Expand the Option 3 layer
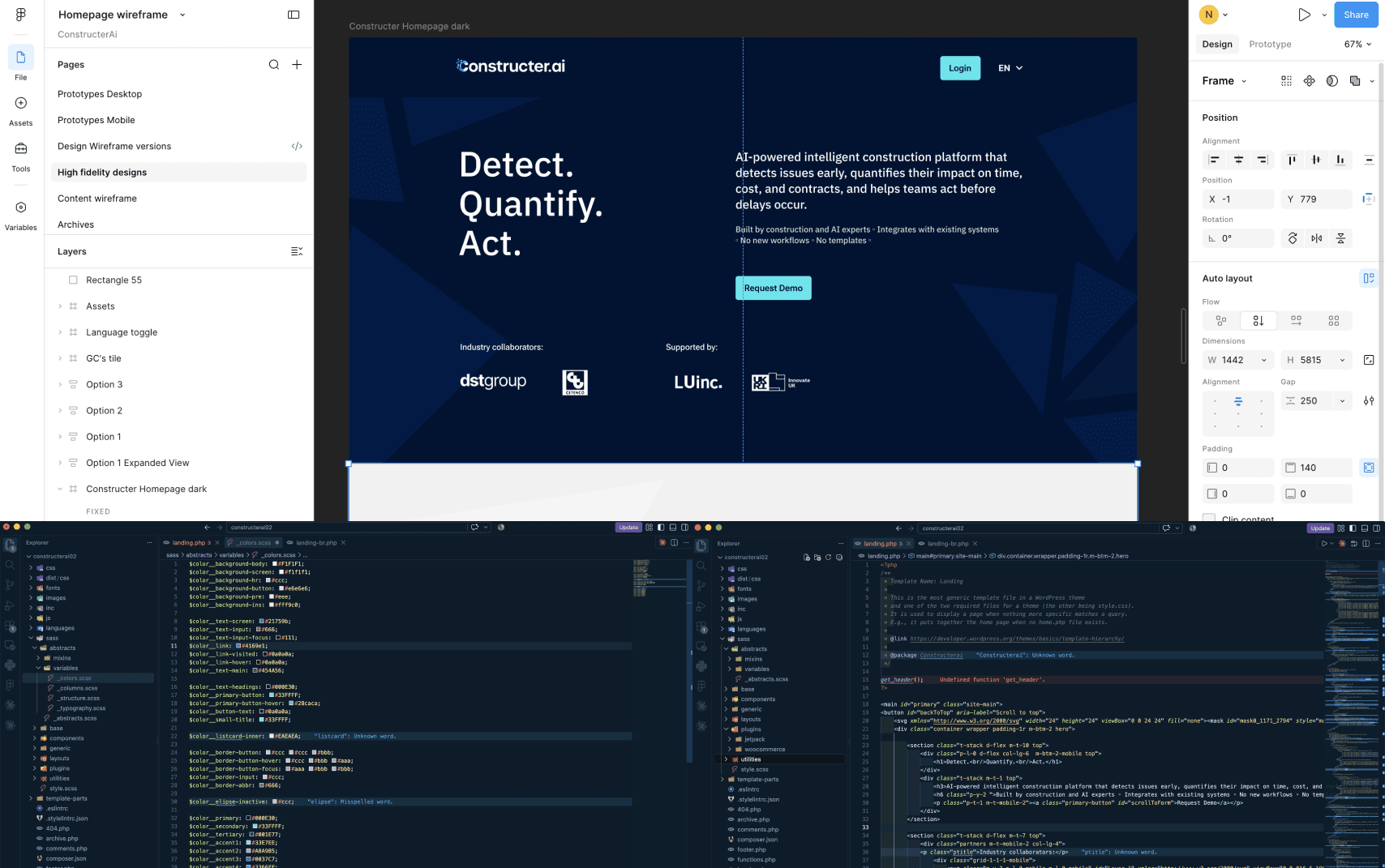 (60, 385)
